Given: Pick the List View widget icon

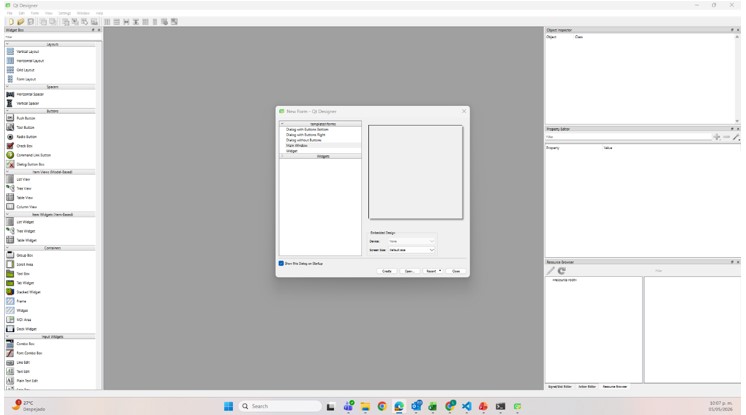Looking at the screenshot, I should tap(10, 179).
